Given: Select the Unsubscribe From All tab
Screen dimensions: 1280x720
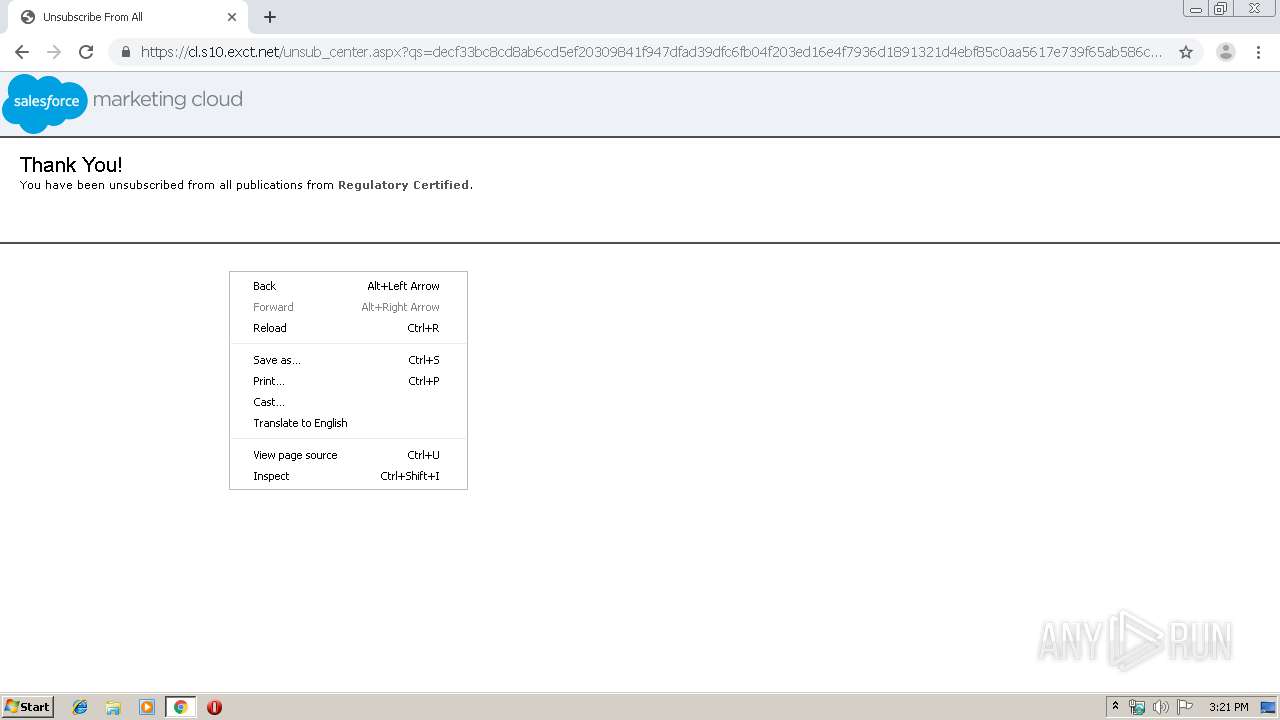Looking at the screenshot, I should coord(127,17).
